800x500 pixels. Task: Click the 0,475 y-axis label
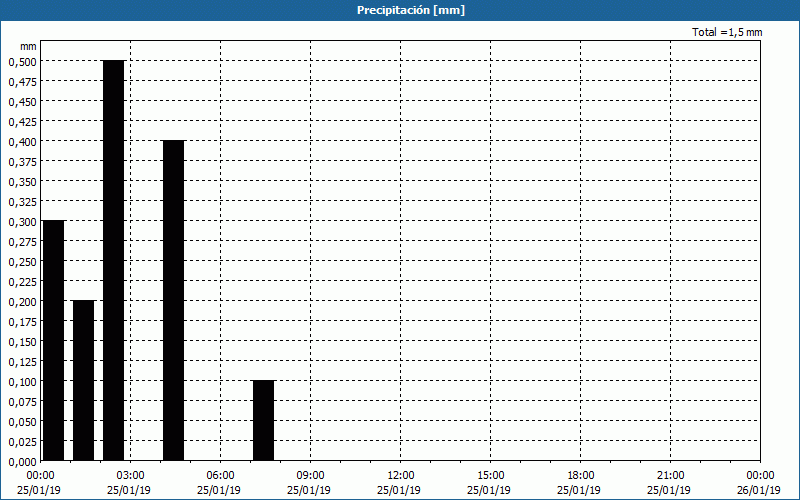[x=23, y=82]
